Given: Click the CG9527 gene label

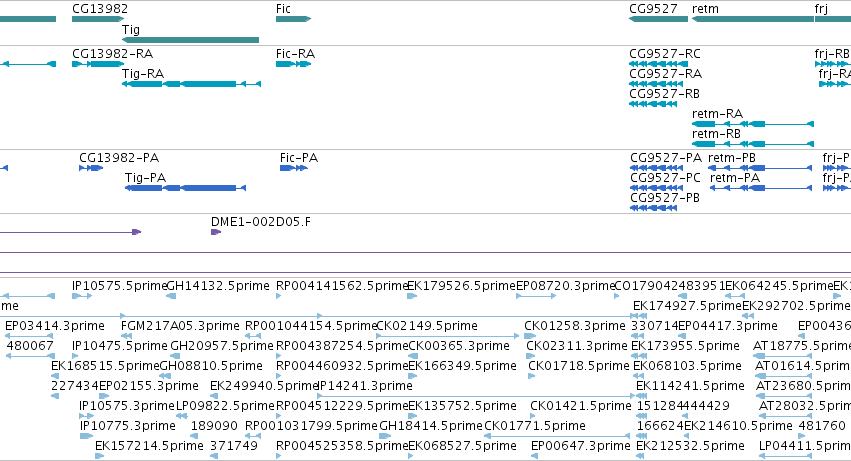Looking at the screenshot, I should click(653, 9).
